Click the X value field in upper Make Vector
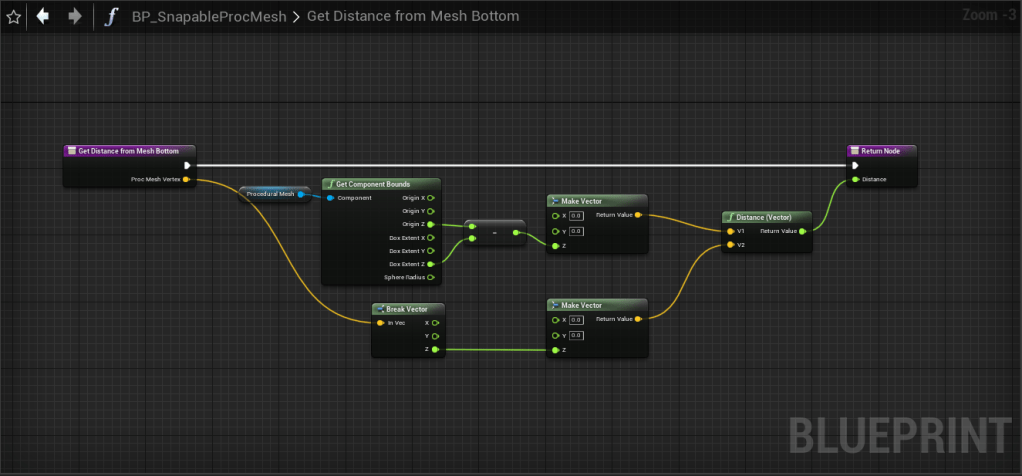The width and height of the screenshot is (1022, 476). coord(576,215)
